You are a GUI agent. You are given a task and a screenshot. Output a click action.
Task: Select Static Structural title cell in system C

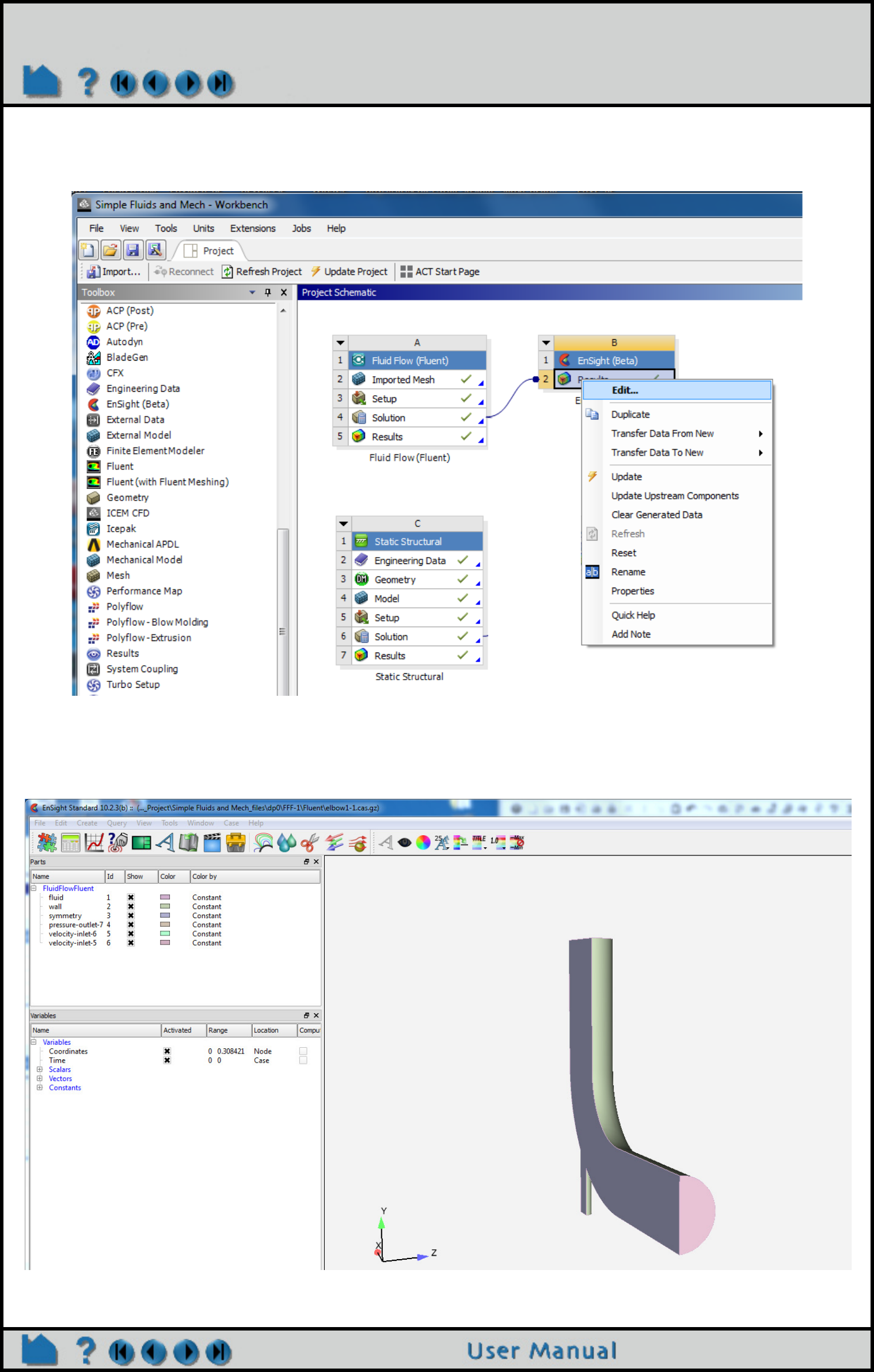417,541
